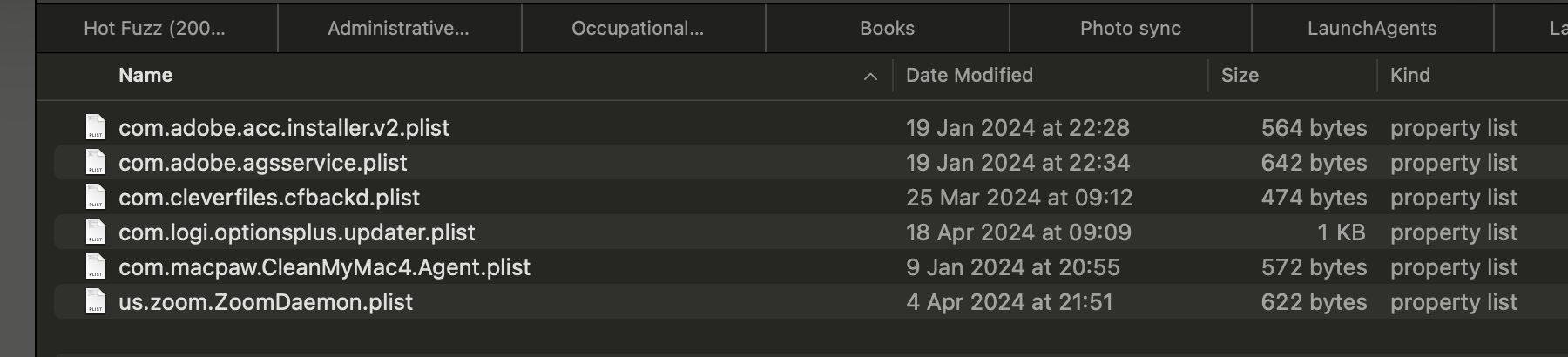Screen dimensions: 1568x357
Task: Click the us.zoom.ZoomDaemon.plist file icon
Action: click(x=96, y=302)
